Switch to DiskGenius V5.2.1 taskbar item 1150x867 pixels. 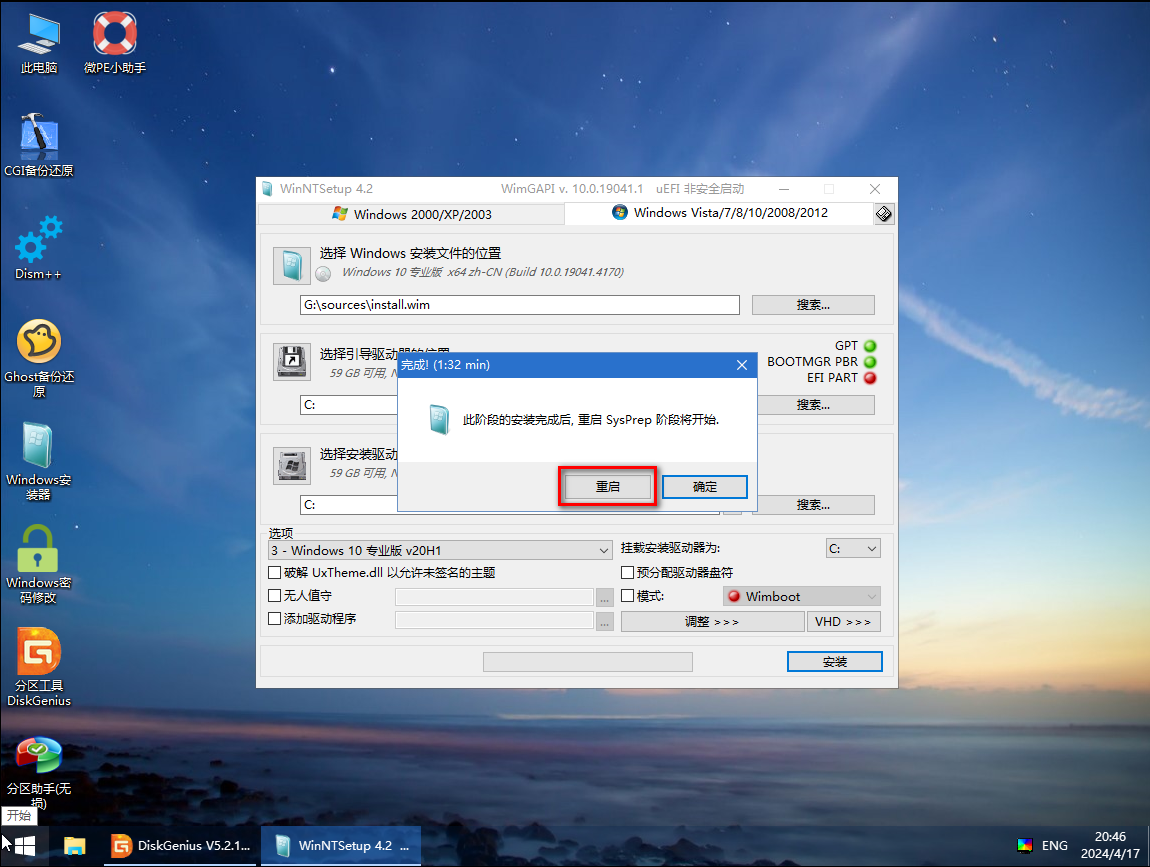(180, 846)
